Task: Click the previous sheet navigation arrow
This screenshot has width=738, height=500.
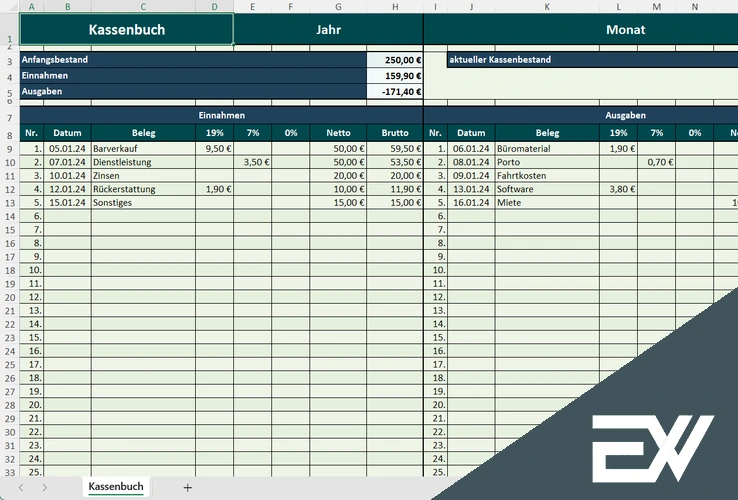Action: pyautogui.click(x=21, y=488)
